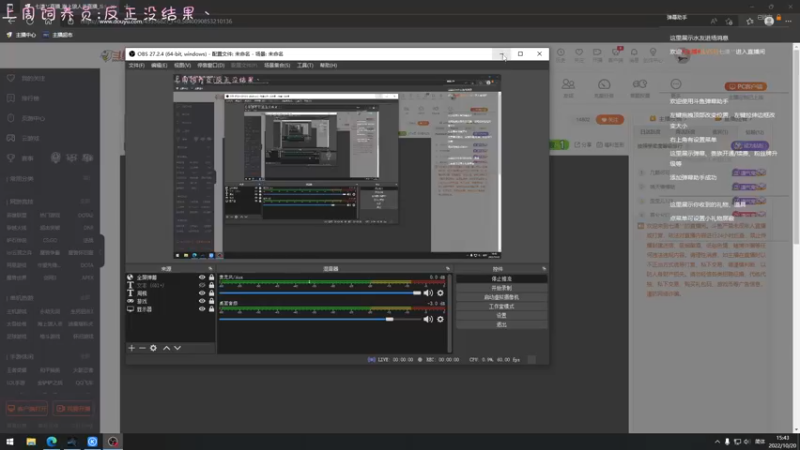Switch to Microsoft Edge in the taskbar
This screenshot has height=450, width=800.
(x=52, y=442)
